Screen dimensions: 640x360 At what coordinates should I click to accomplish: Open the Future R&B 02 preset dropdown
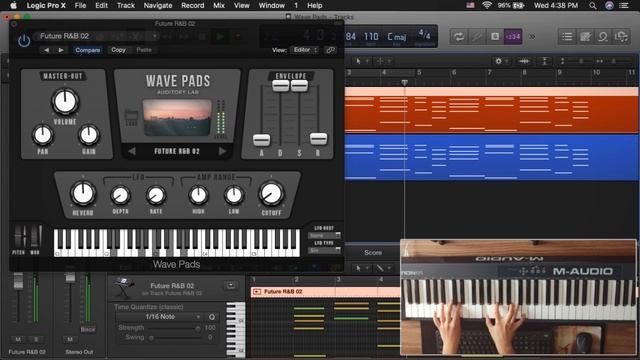click(x=97, y=36)
